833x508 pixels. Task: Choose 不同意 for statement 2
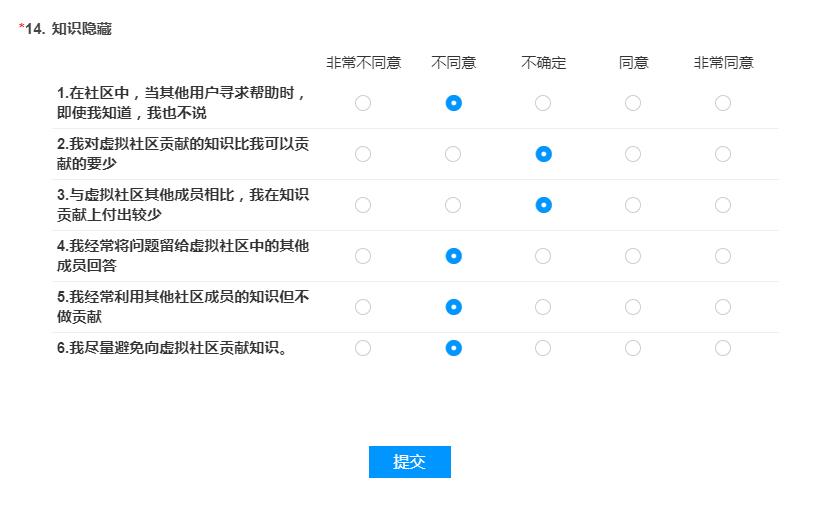(x=453, y=154)
